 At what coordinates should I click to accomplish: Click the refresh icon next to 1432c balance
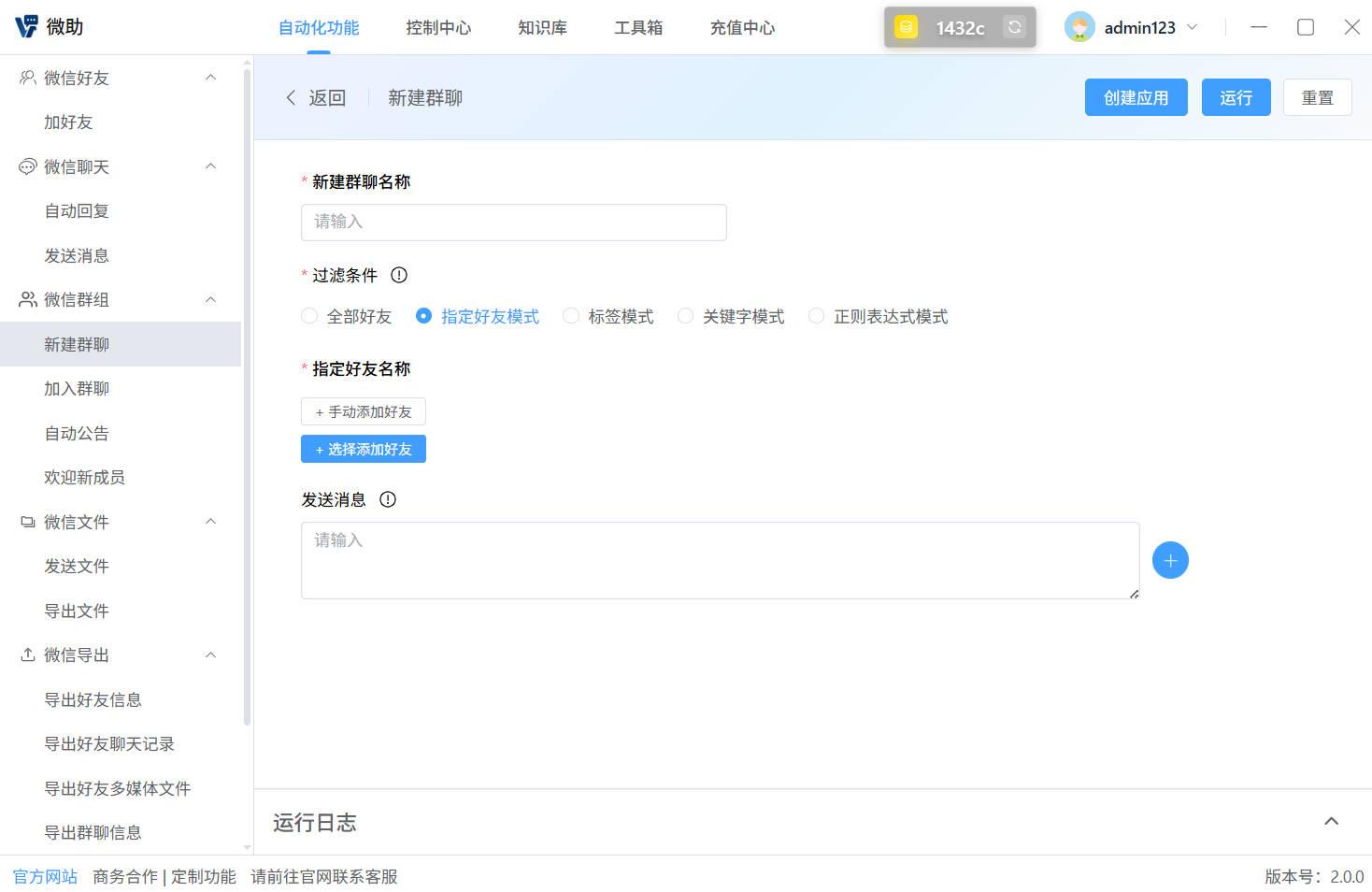click(1014, 27)
